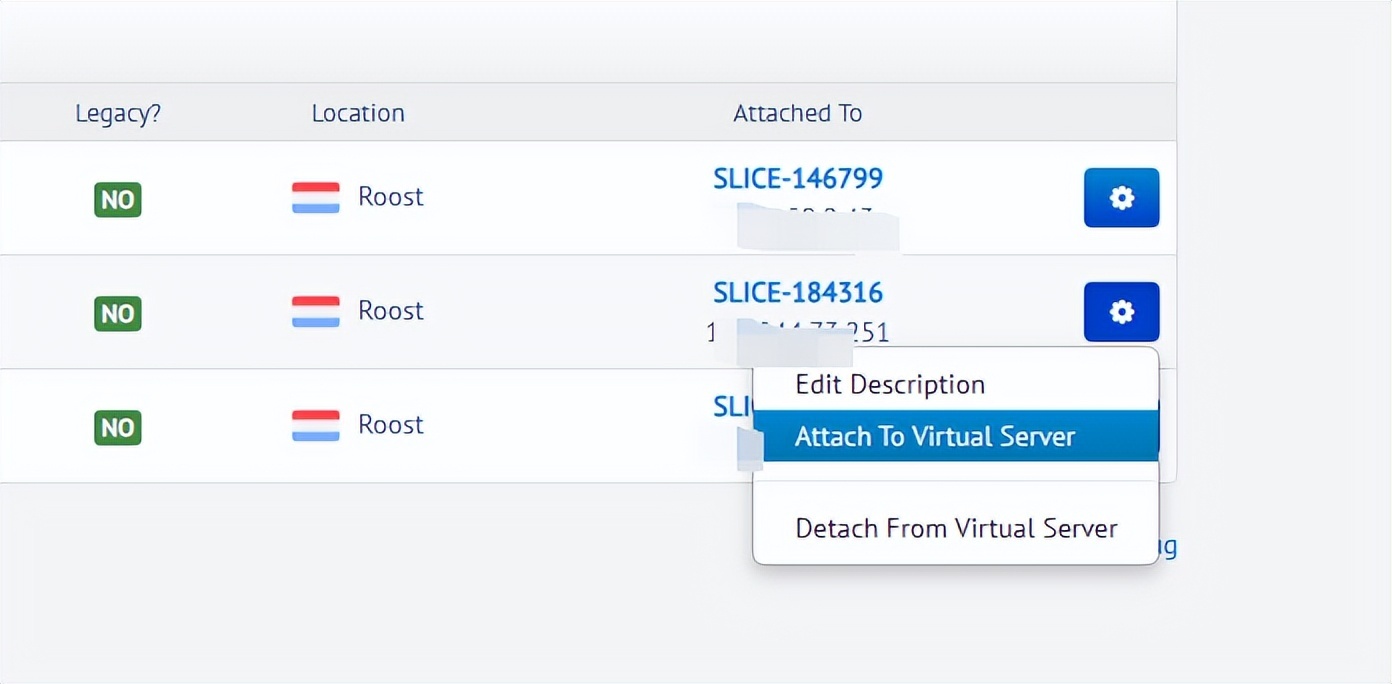
Task: Click the flag icon in SLICE-146799 row
Action: point(316,197)
